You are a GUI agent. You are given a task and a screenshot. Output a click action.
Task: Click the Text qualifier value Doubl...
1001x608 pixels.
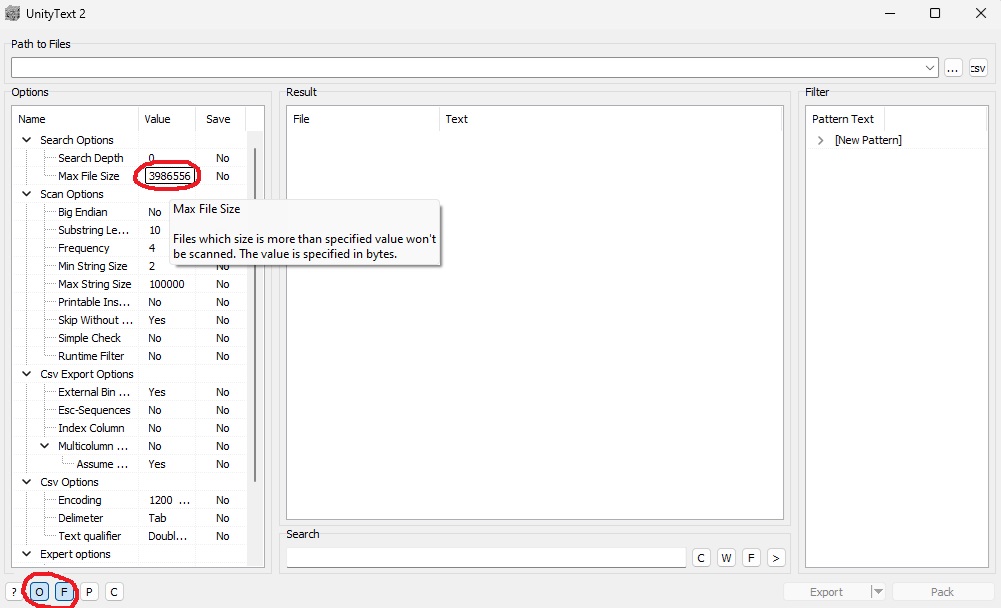pyautogui.click(x=167, y=536)
